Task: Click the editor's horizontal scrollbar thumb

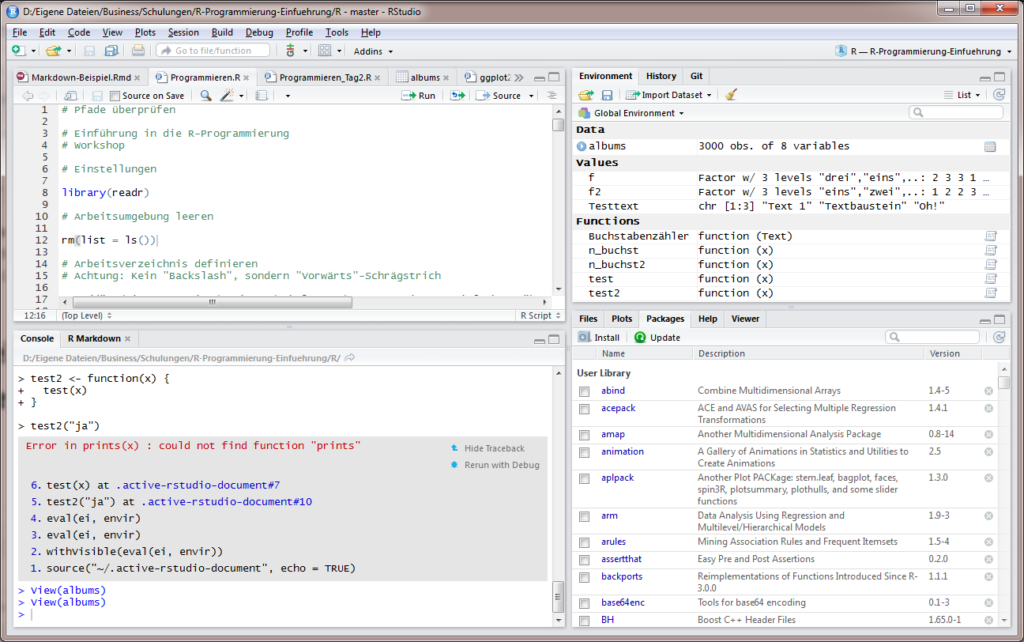Action: (x=212, y=302)
